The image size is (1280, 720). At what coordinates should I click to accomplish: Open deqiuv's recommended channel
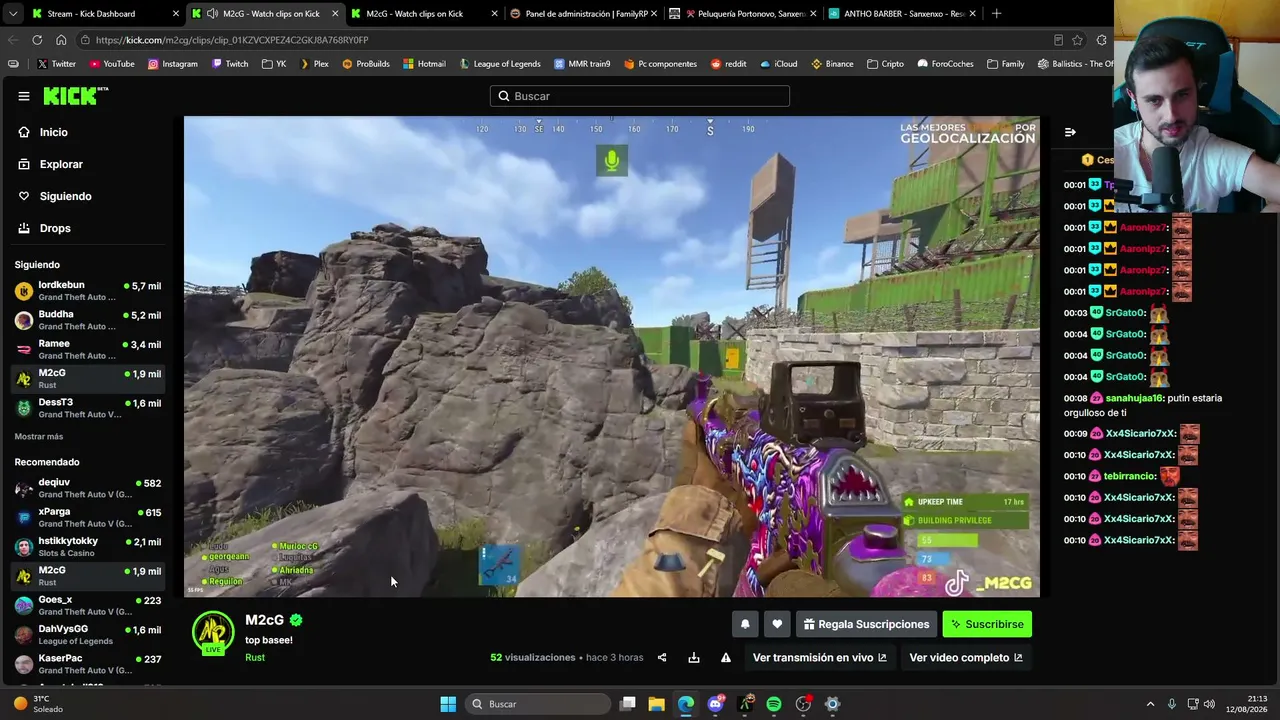pos(88,488)
